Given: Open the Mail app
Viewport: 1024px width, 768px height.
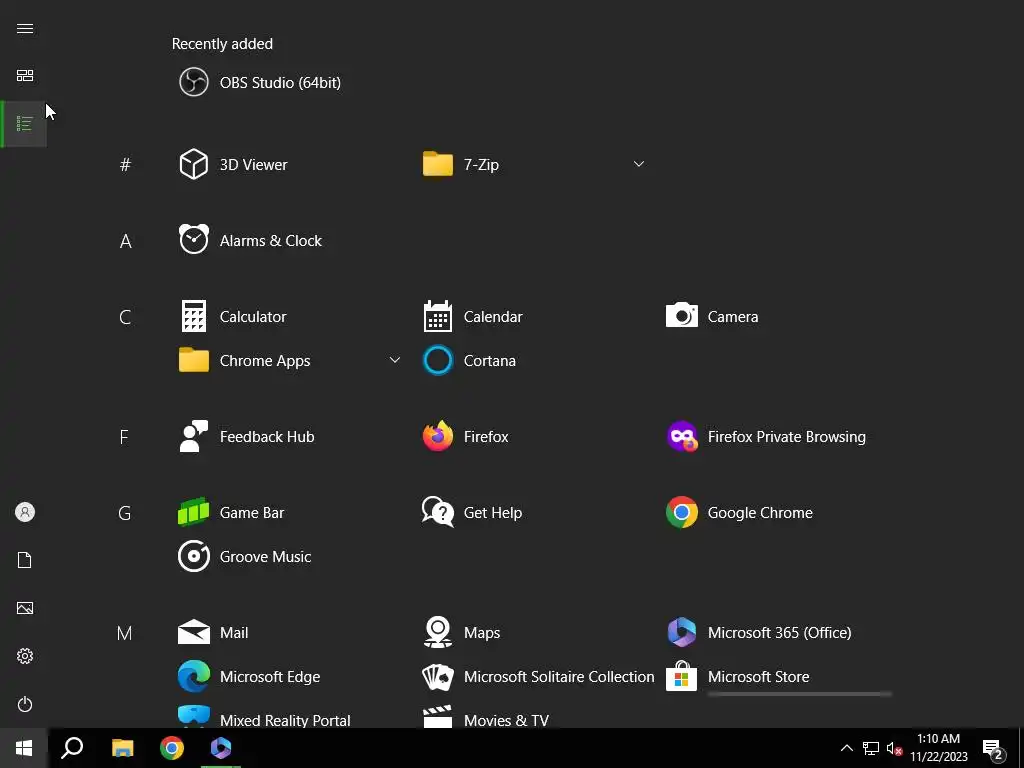Looking at the screenshot, I should [x=213, y=632].
